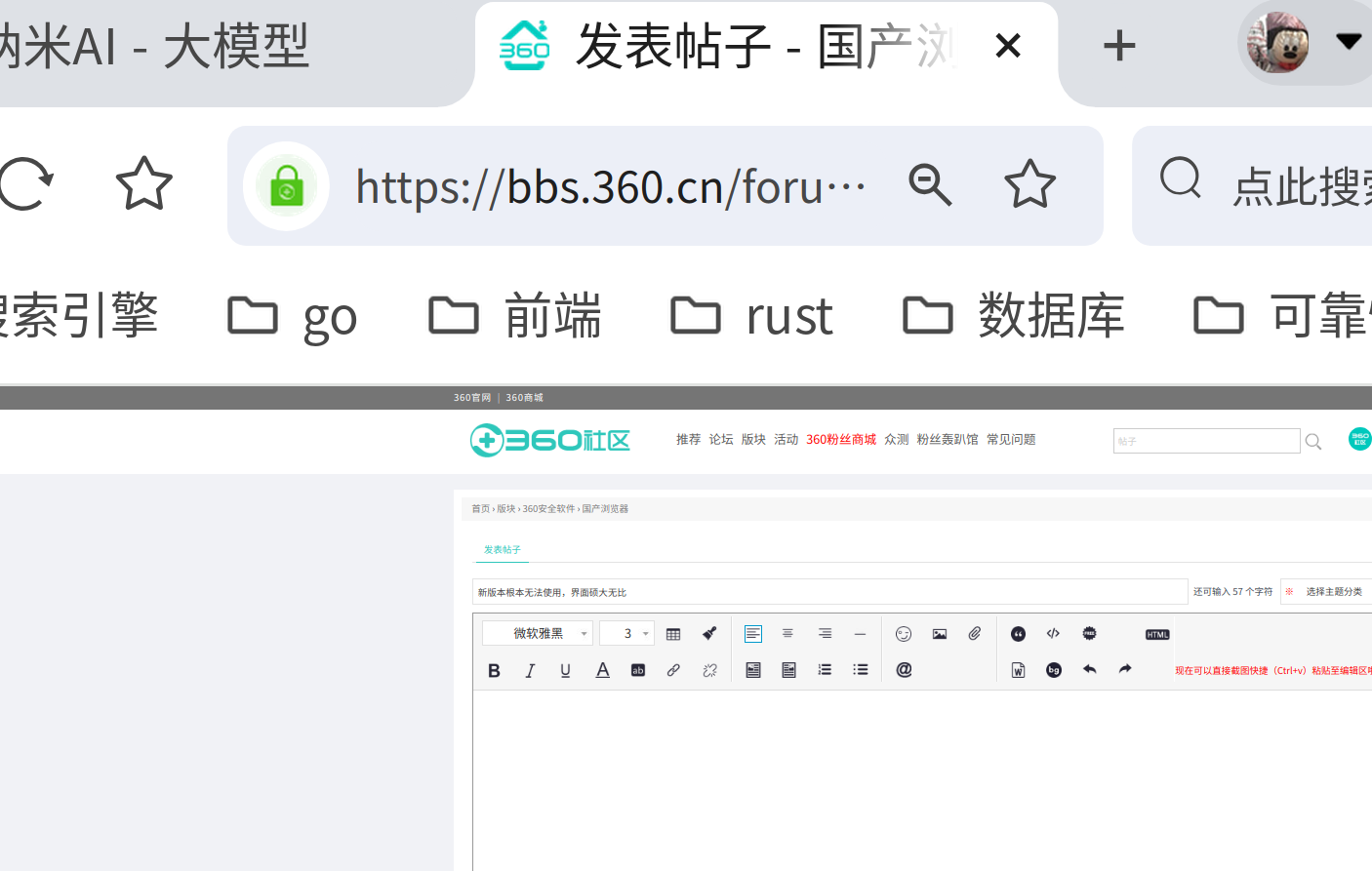
Task: Toggle underline formatting
Action: [565, 670]
